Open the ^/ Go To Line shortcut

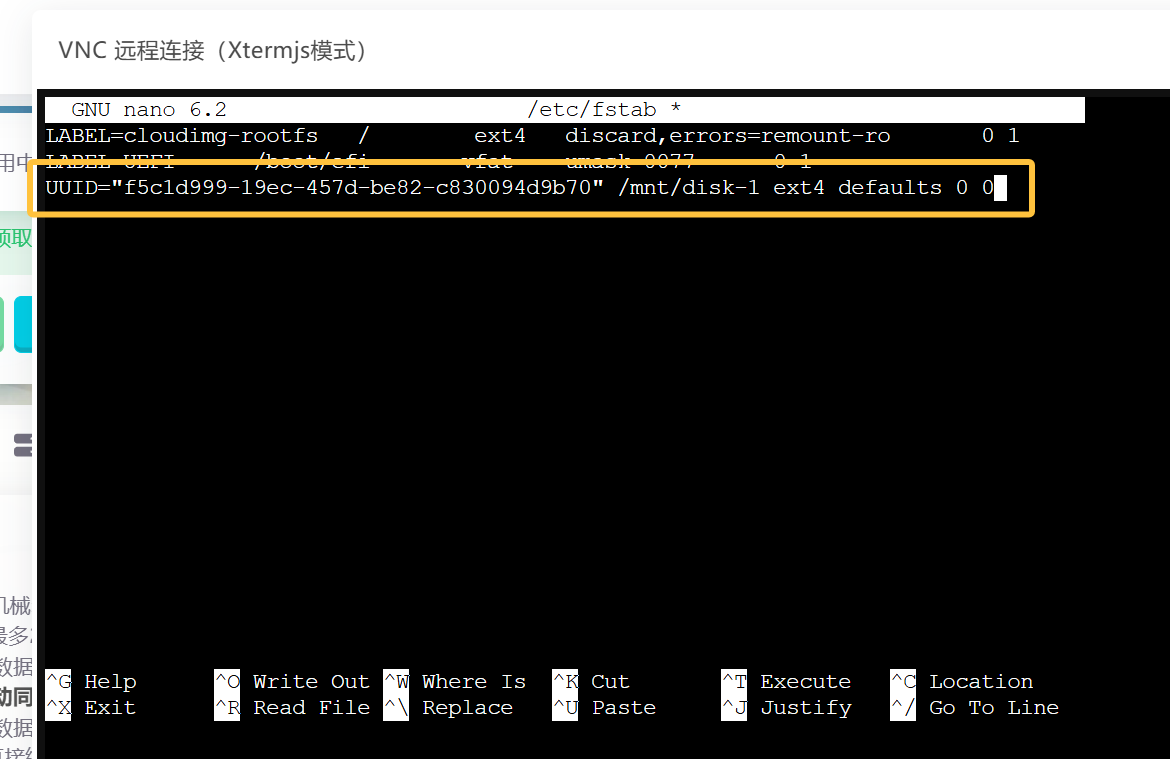point(975,708)
